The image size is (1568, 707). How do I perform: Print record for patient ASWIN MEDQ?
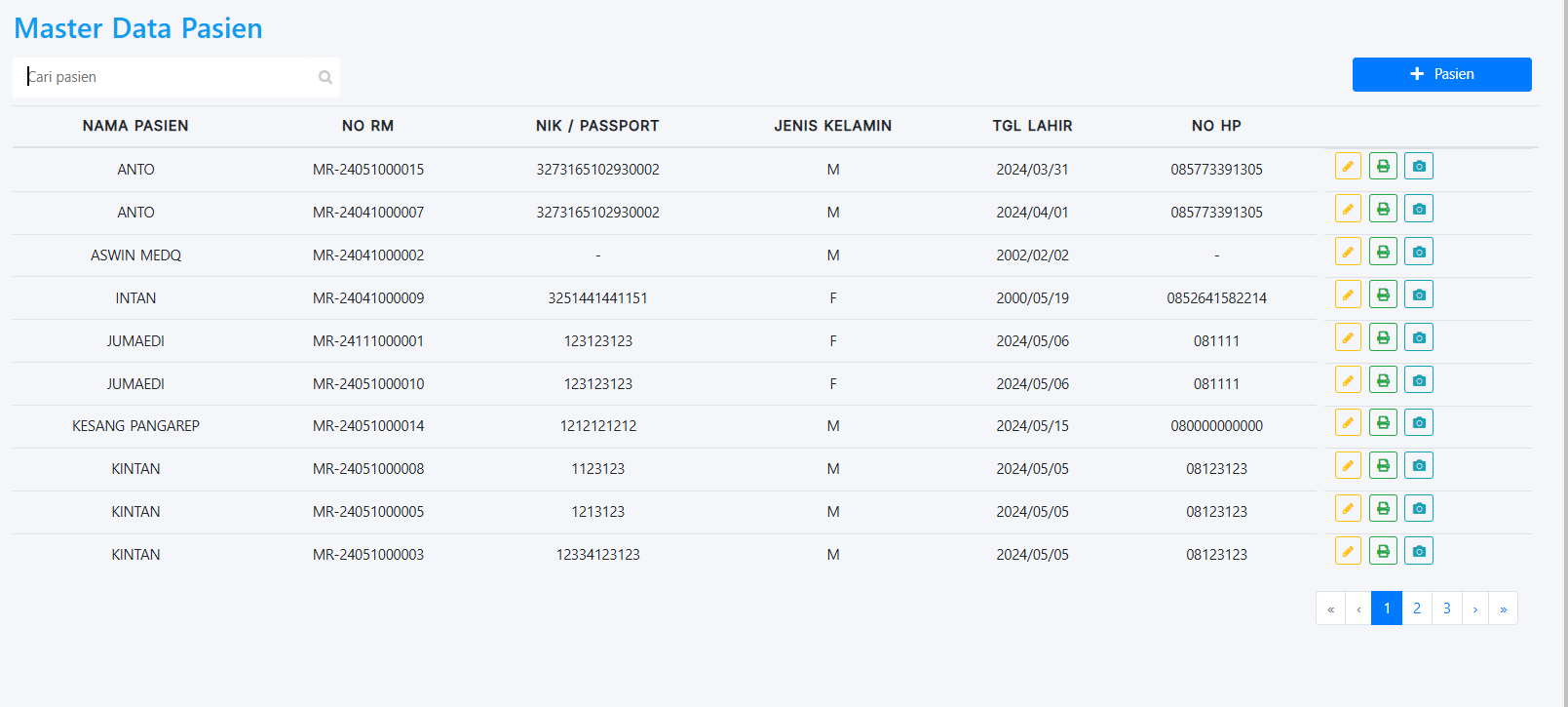(1383, 253)
